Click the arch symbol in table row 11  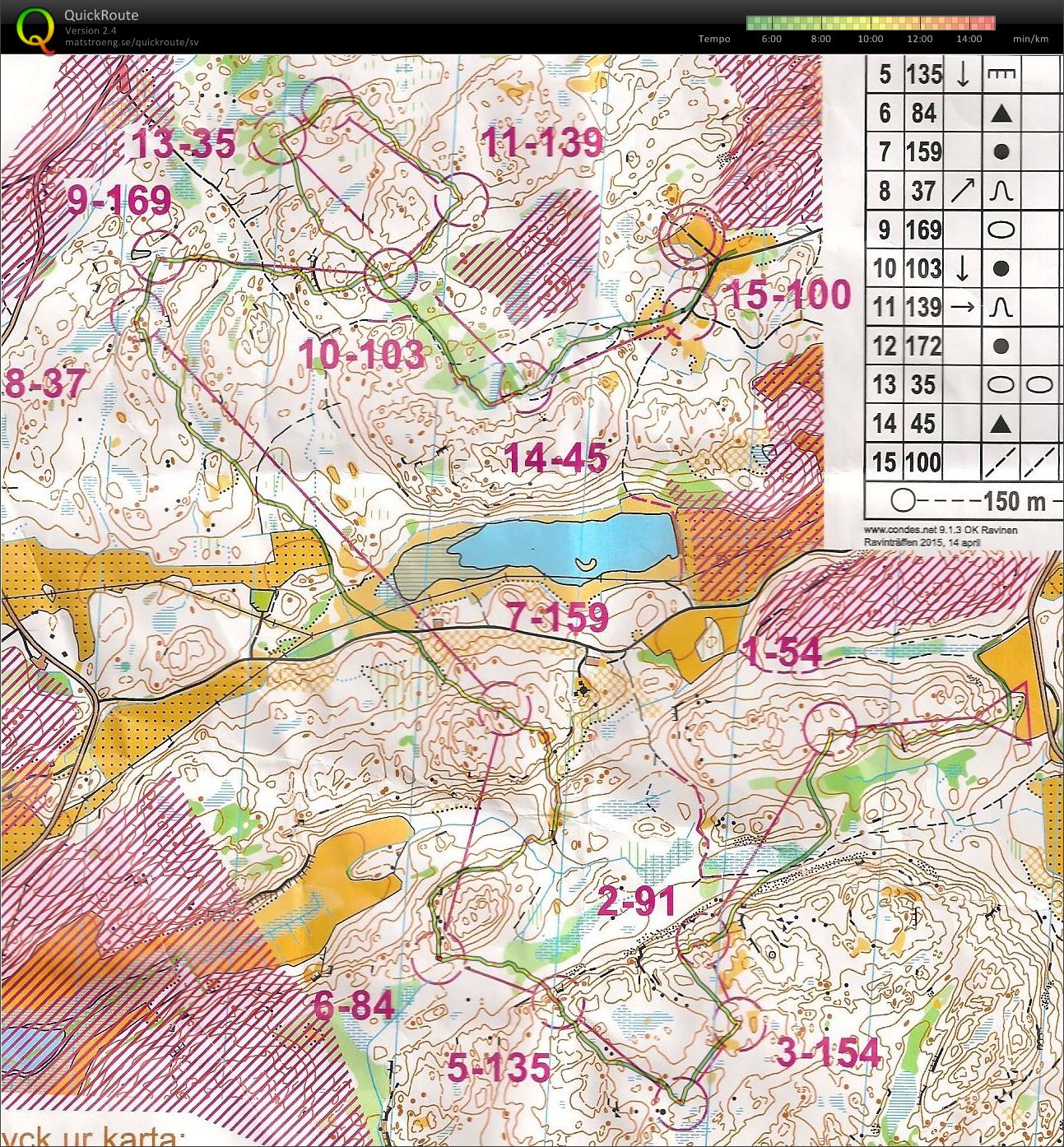[1001, 307]
